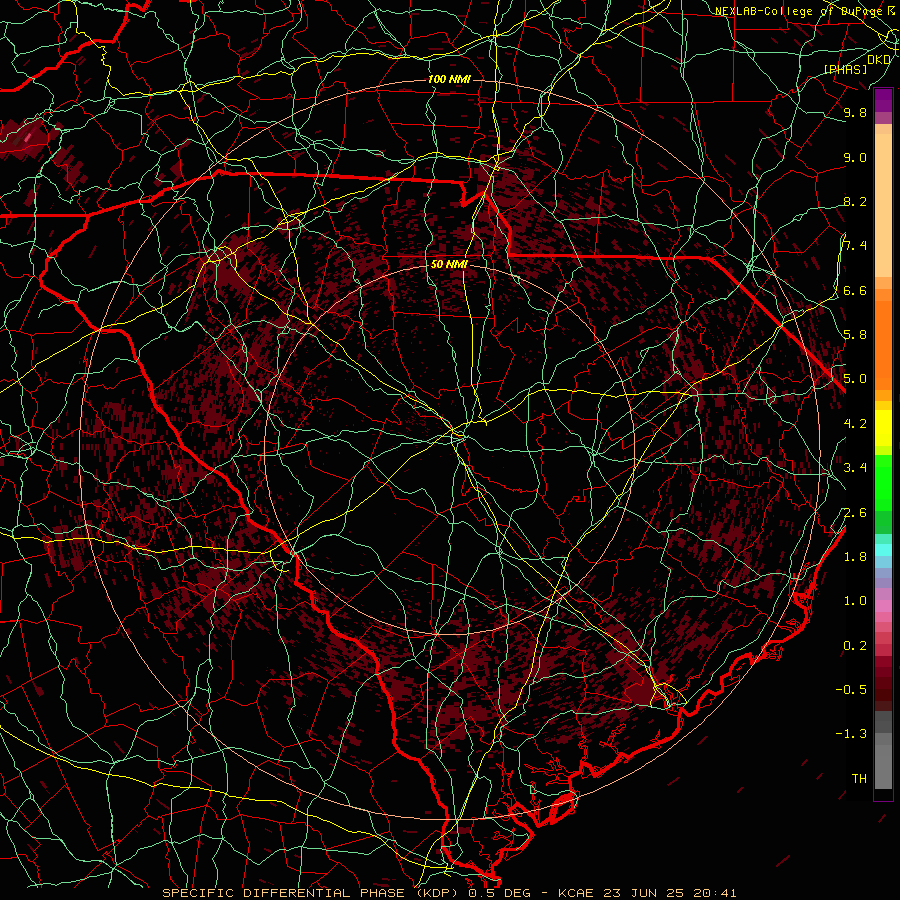Click the 1.8 legend value
This screenshot has width=900, height=900.
(x=855, y=557)
